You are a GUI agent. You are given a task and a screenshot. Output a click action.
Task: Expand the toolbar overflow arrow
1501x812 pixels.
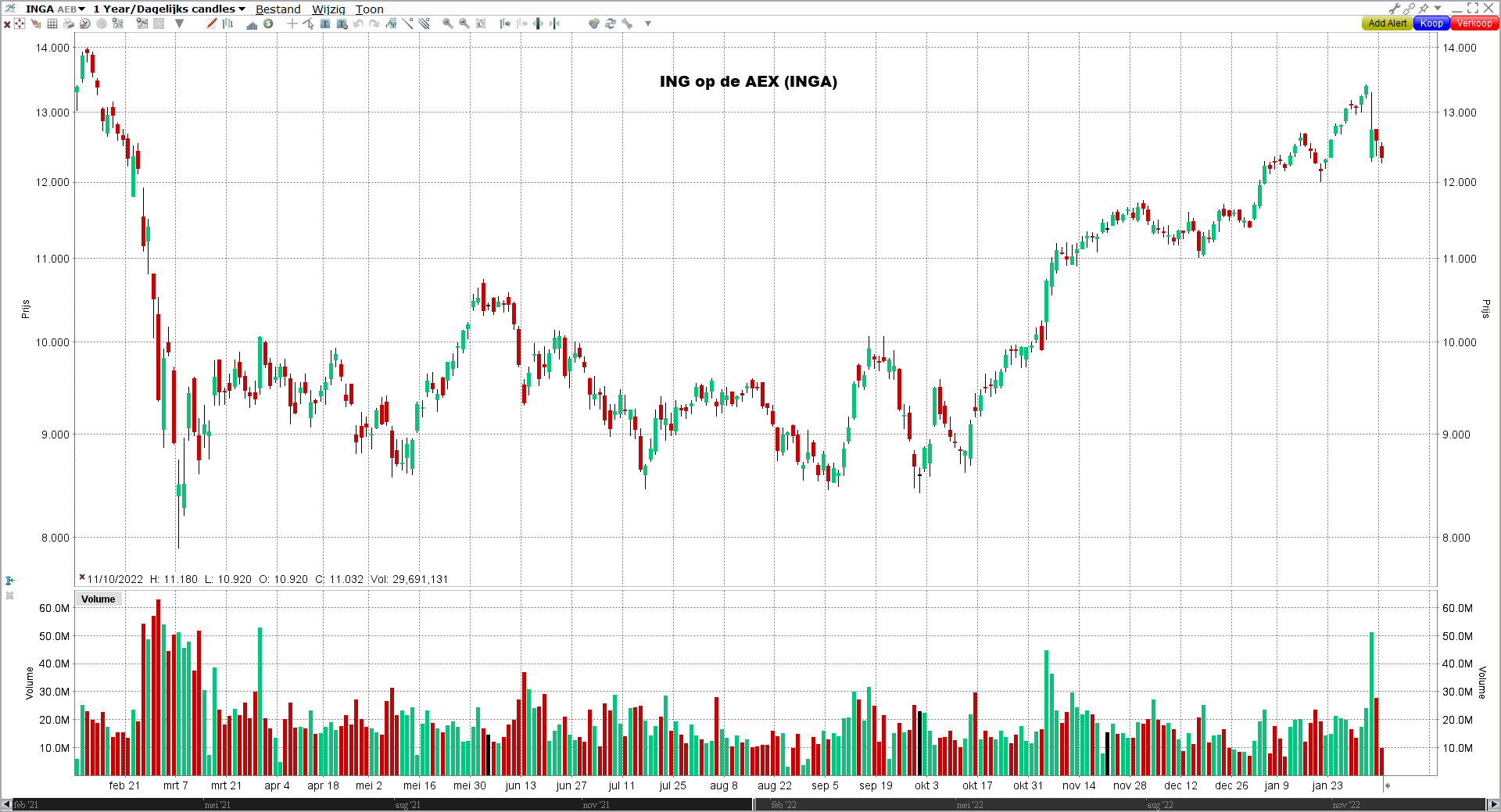[x=648, y=23]
